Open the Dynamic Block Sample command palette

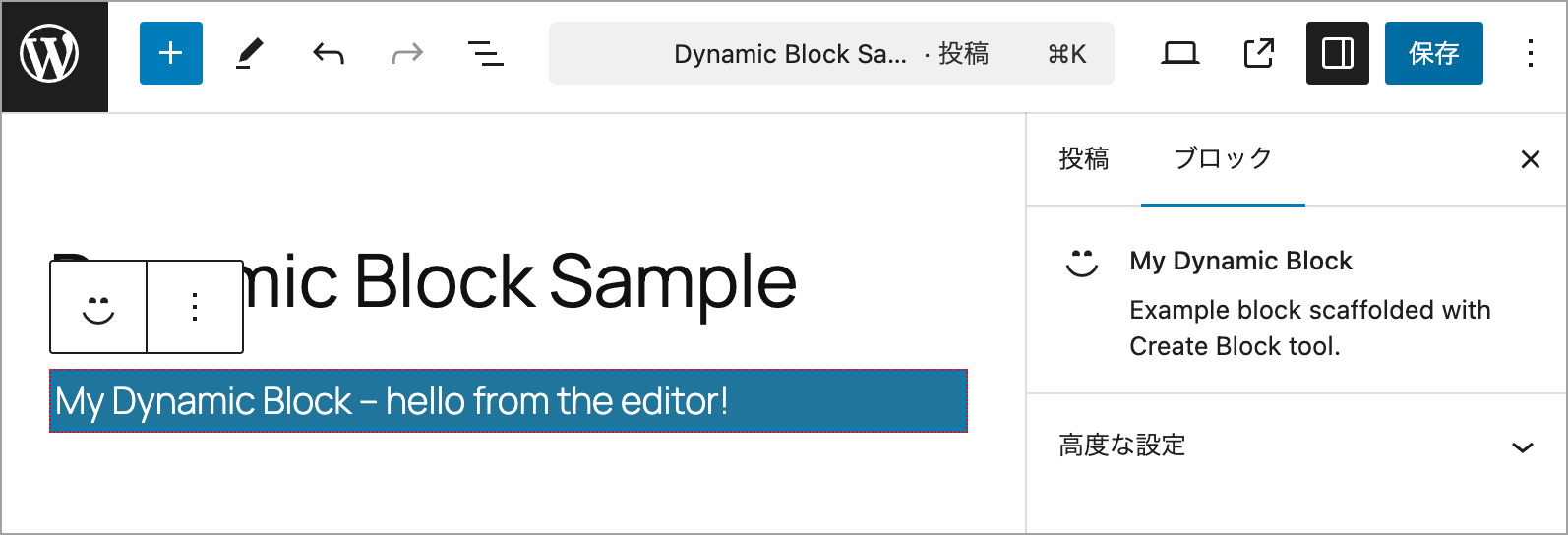[831, 53]
